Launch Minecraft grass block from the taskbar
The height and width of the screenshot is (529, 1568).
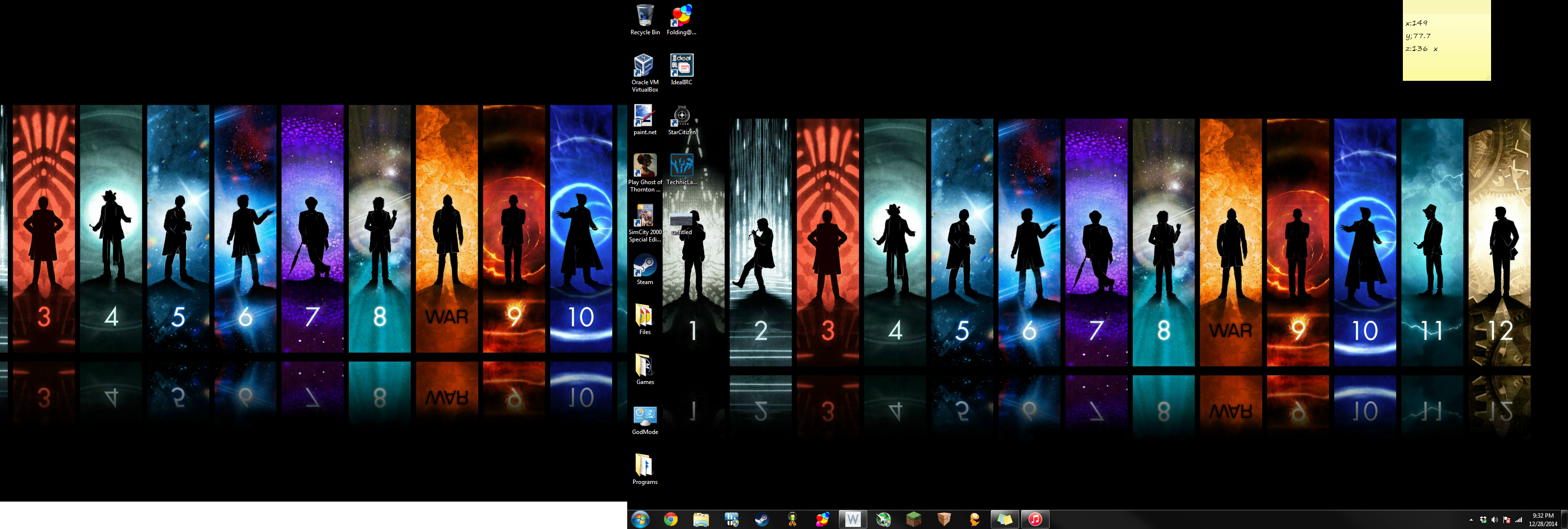pyautogui.click(x=914, y=519)
